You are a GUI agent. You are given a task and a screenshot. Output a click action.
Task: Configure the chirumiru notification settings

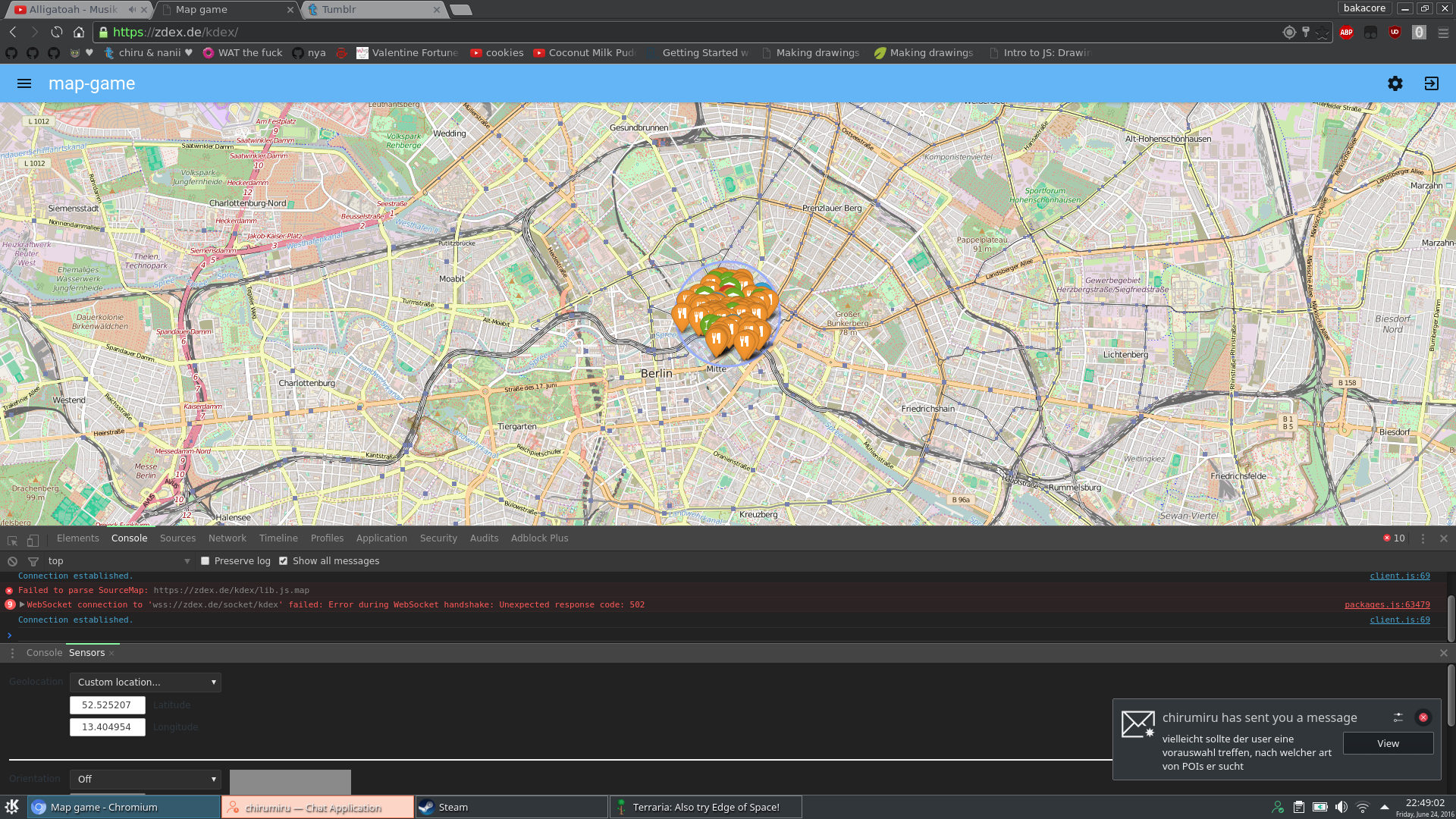tap(1398, 717)
